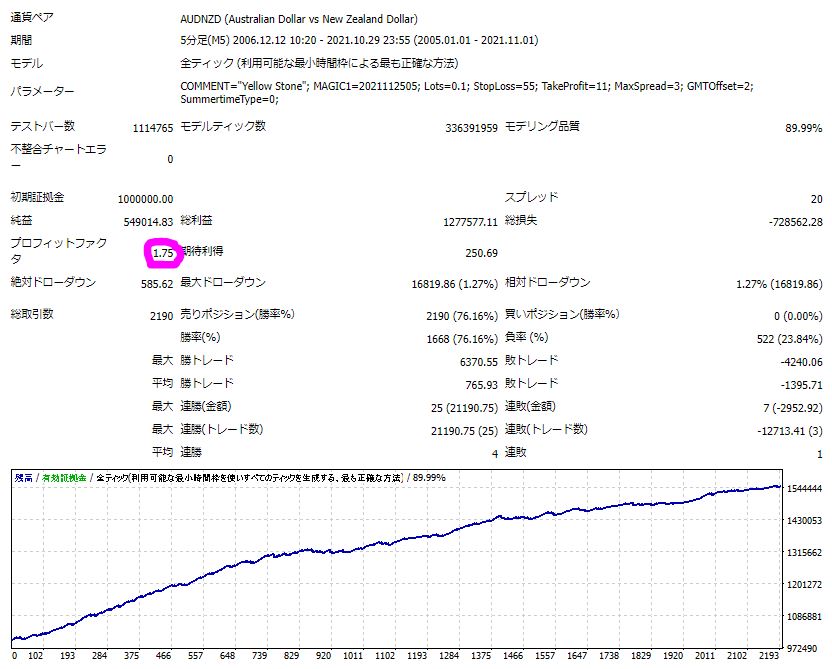Click the 有効証拠金 legend in chart
The height and width of the screenshot is (669, 832).
[64, 478]
